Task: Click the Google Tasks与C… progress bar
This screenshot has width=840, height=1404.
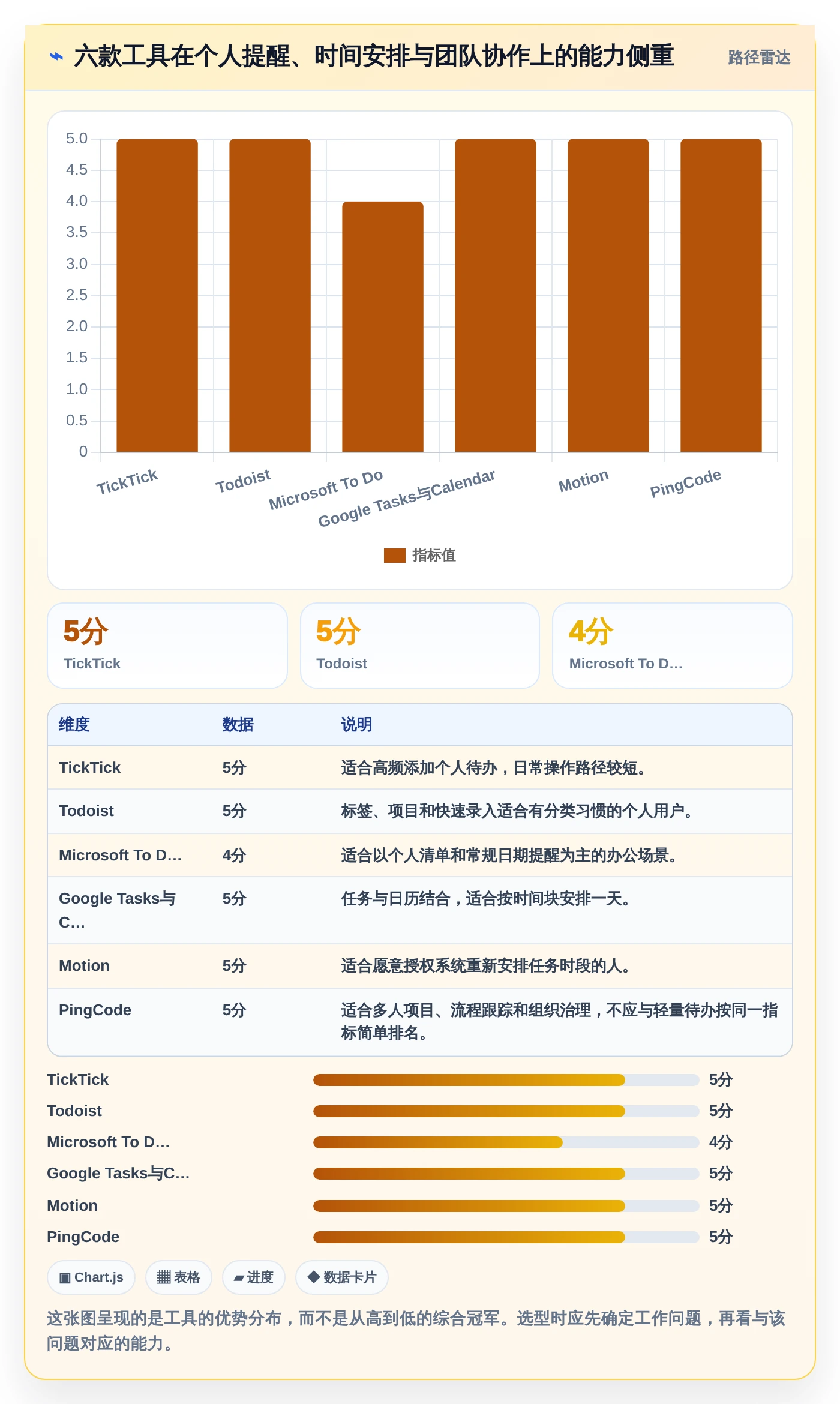Action: pyautogui.click(x=506, y=1174)
